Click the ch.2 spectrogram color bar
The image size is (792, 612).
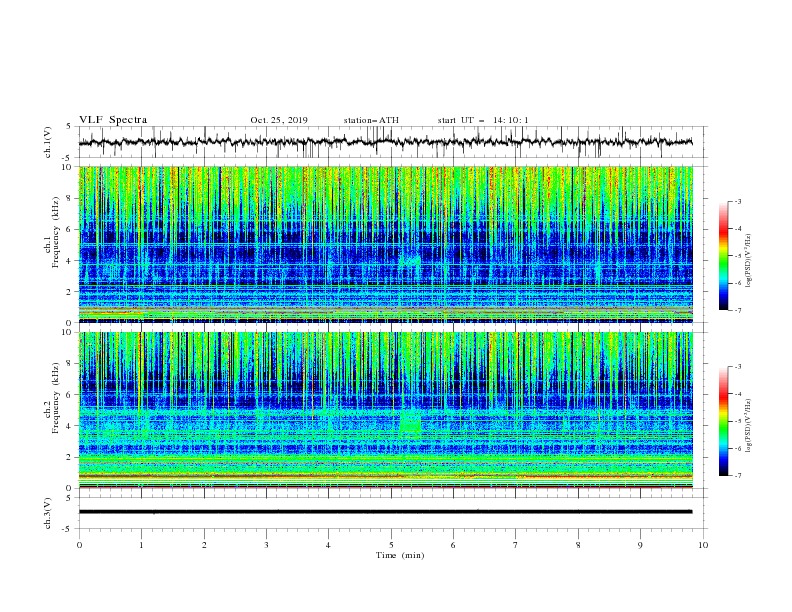724,421
